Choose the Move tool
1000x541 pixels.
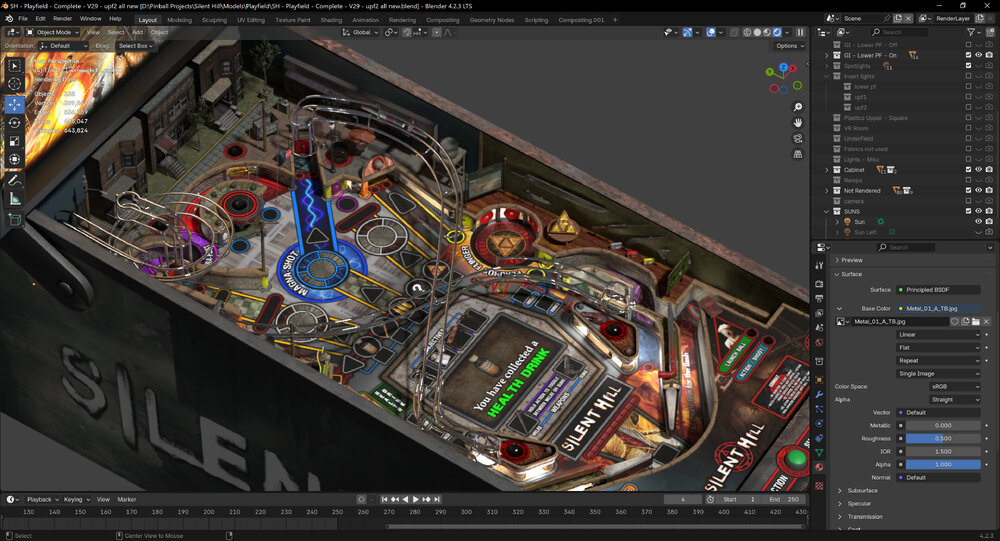15,105
